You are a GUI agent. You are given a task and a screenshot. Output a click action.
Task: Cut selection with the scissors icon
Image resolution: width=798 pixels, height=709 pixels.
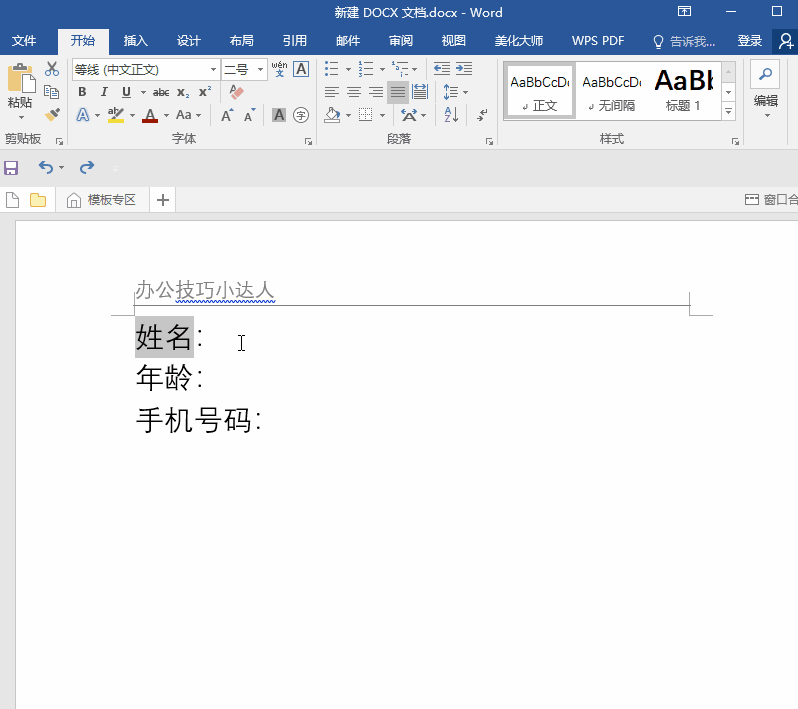tap(52, 69)
